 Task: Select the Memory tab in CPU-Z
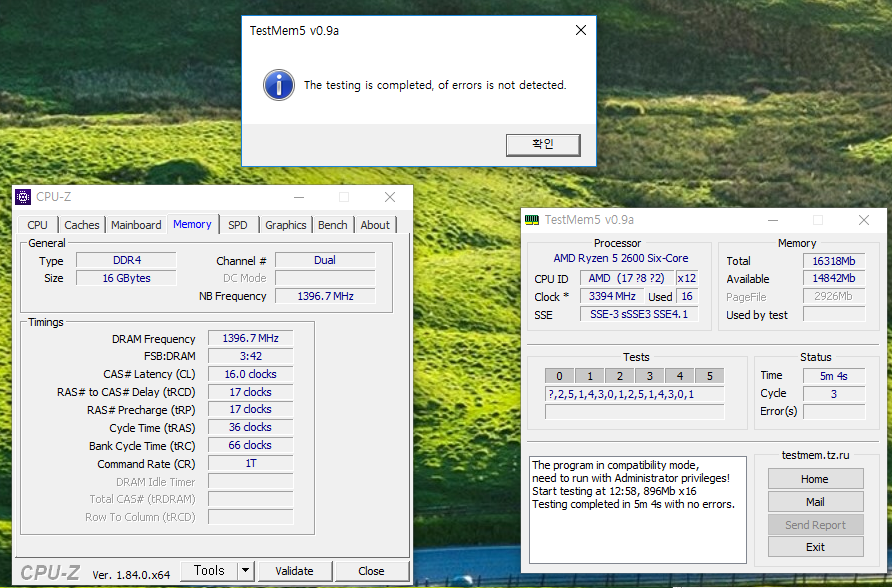point(192,224)
